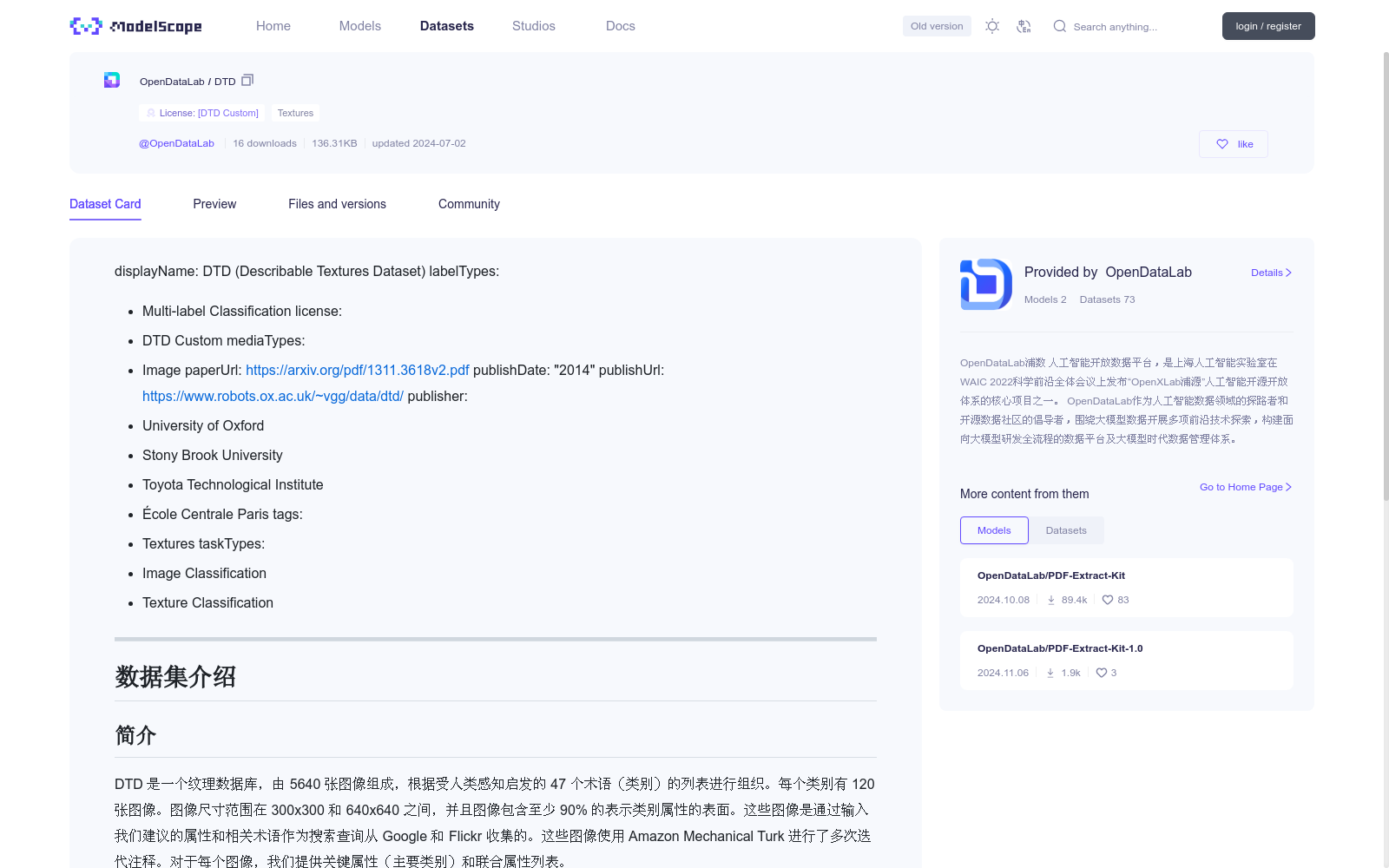The width and height of the screenshot is (1389, 868).
Task: Open the large OpenDataLab provider logo
Action: tap(986, 285)
